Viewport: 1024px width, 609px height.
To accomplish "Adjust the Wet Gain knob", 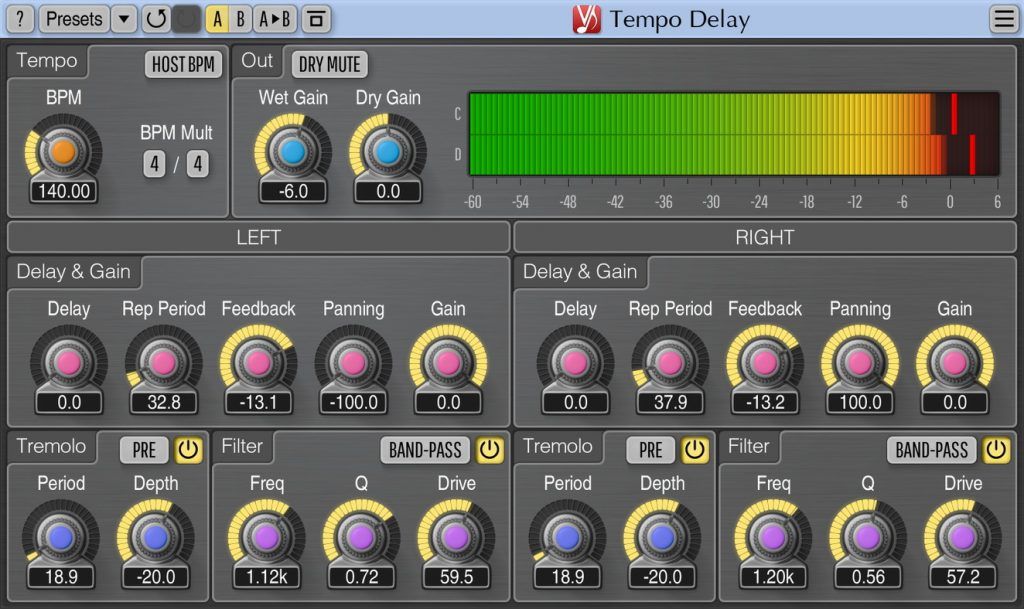I will pos(291,148).
